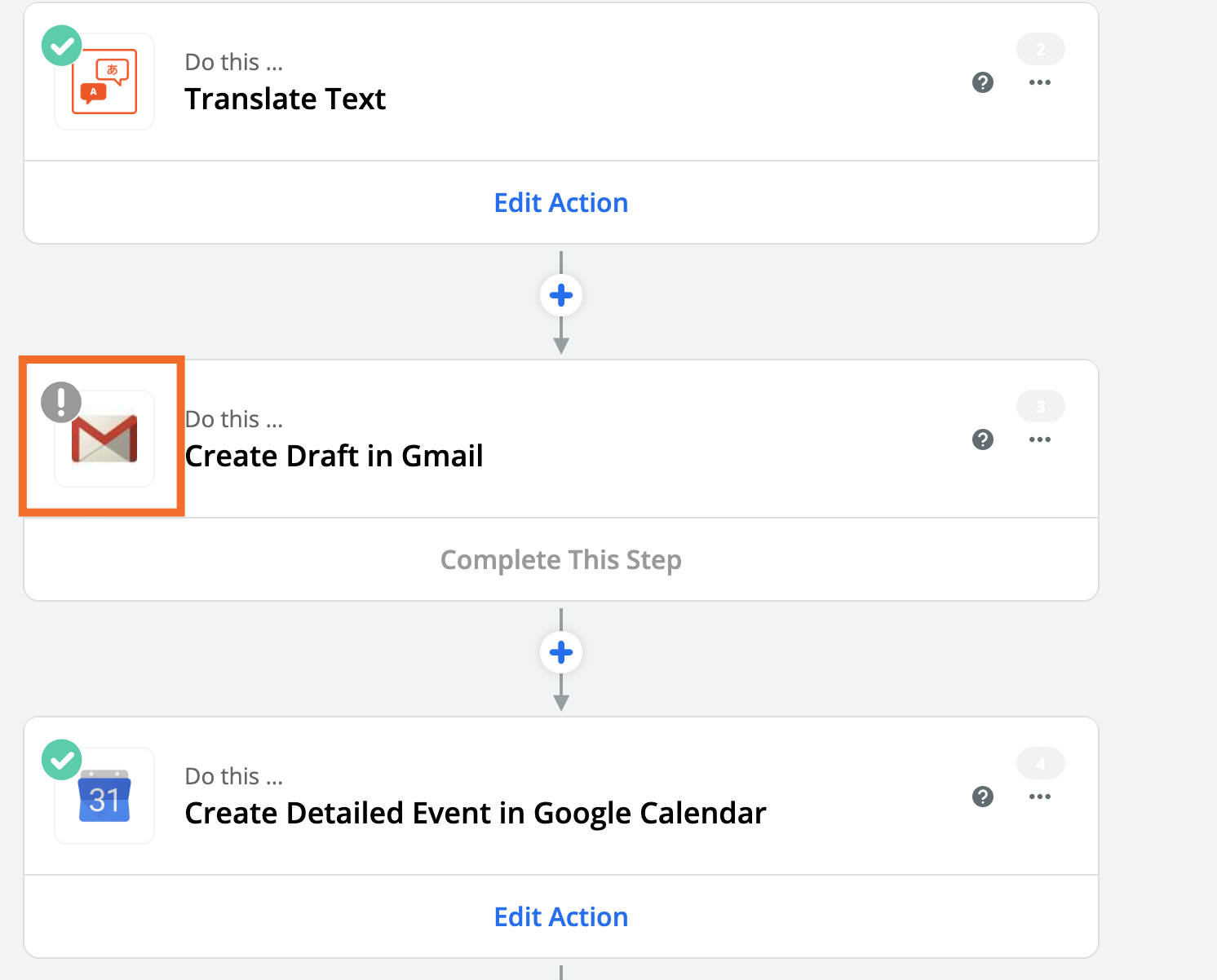
Task: Click Edit Action under Translate Text
Action: pos(561,203)
